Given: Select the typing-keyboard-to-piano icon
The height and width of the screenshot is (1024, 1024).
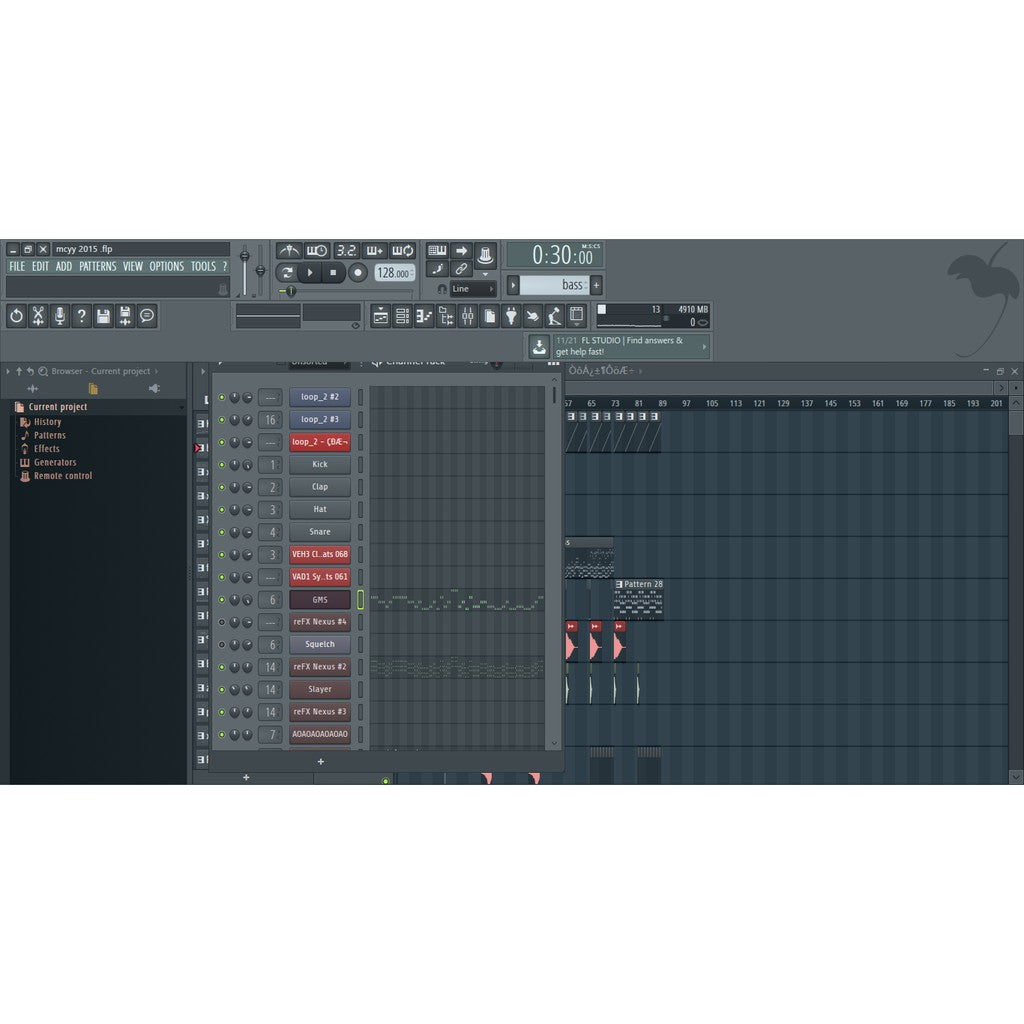Looking at the screenshot, I should (x=438, y=250).
